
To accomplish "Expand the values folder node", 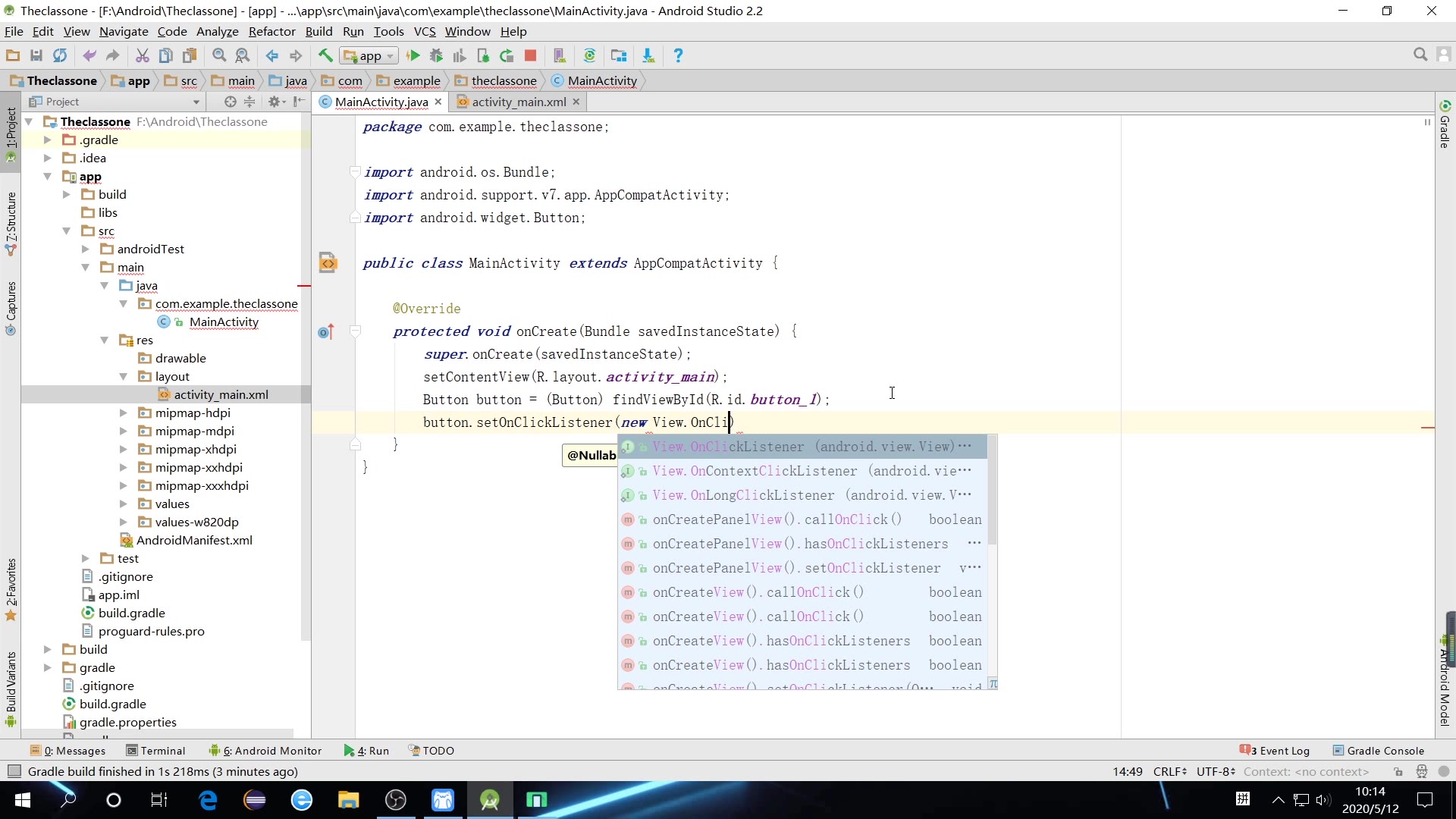I will (x=123, y=504).
